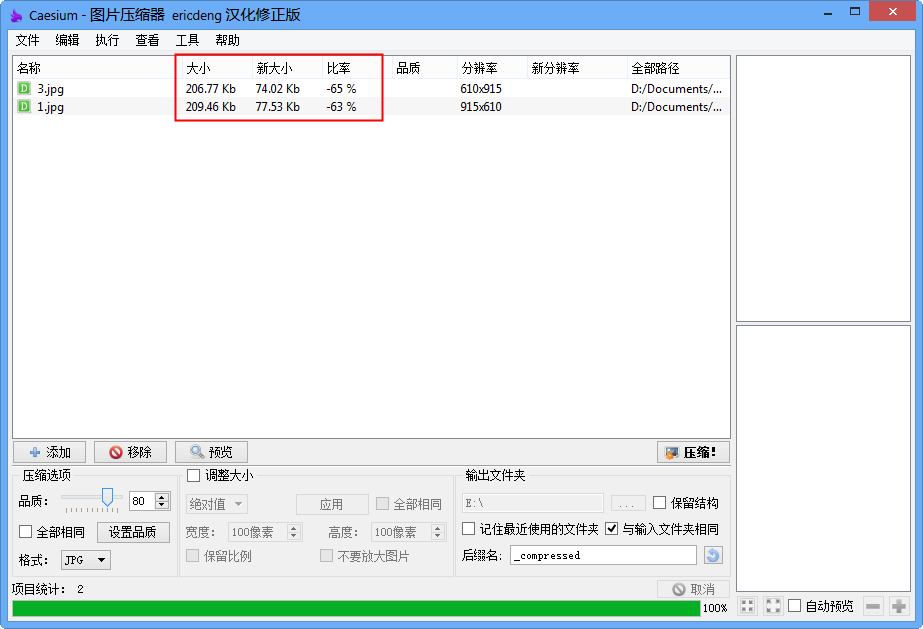The image size is (923, 629).
Task: Open the 文件 menu
Action: tap(27, 40)
